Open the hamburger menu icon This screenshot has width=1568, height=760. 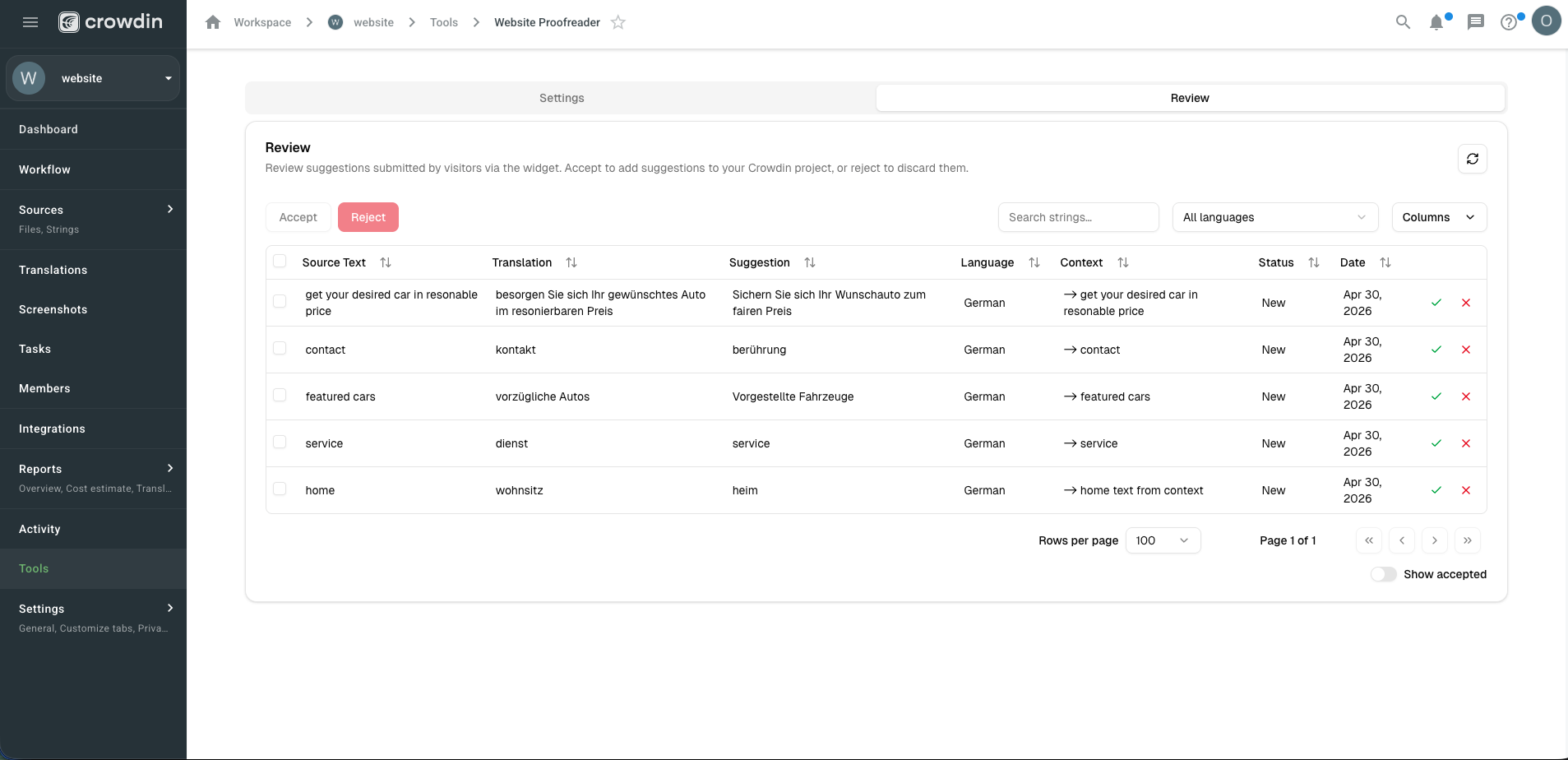[30, 22]
